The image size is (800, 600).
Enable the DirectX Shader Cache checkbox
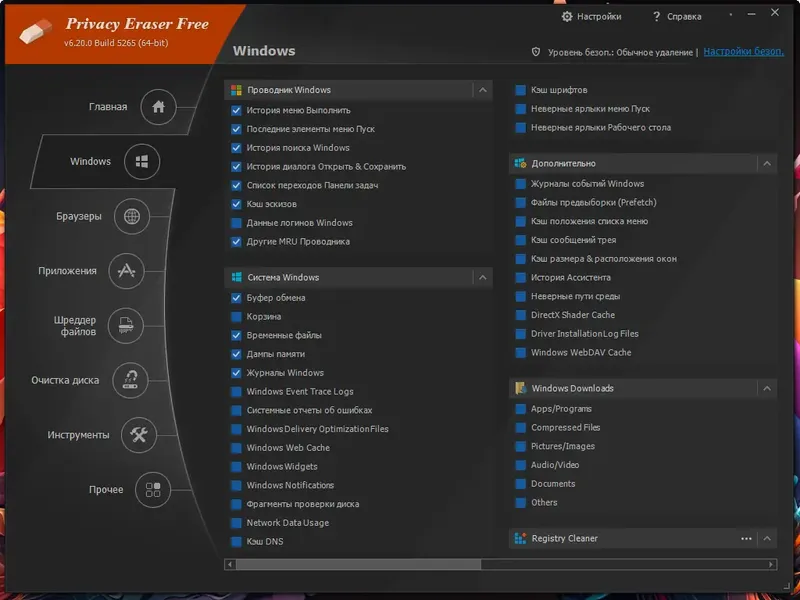pyautogui.click(x=521, y=315)
